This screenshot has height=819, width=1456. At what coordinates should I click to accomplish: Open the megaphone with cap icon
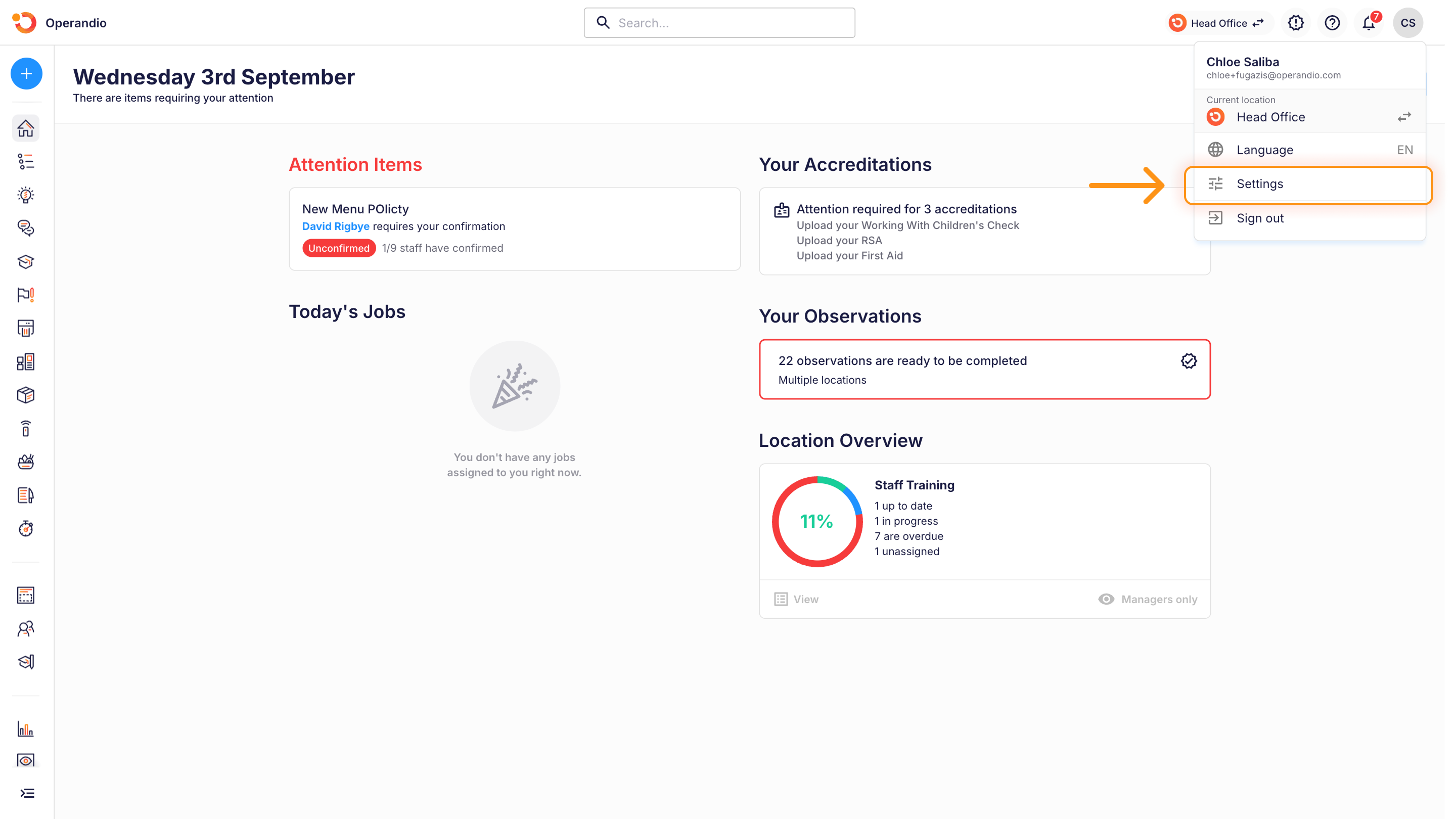pos(26,662)
